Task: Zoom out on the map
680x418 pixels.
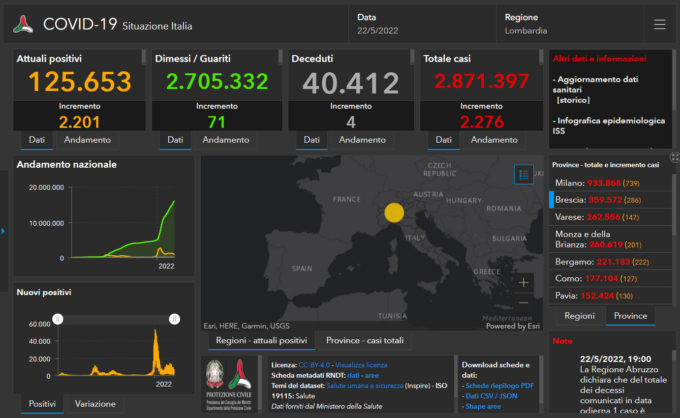Action: (x=524, y=302)
